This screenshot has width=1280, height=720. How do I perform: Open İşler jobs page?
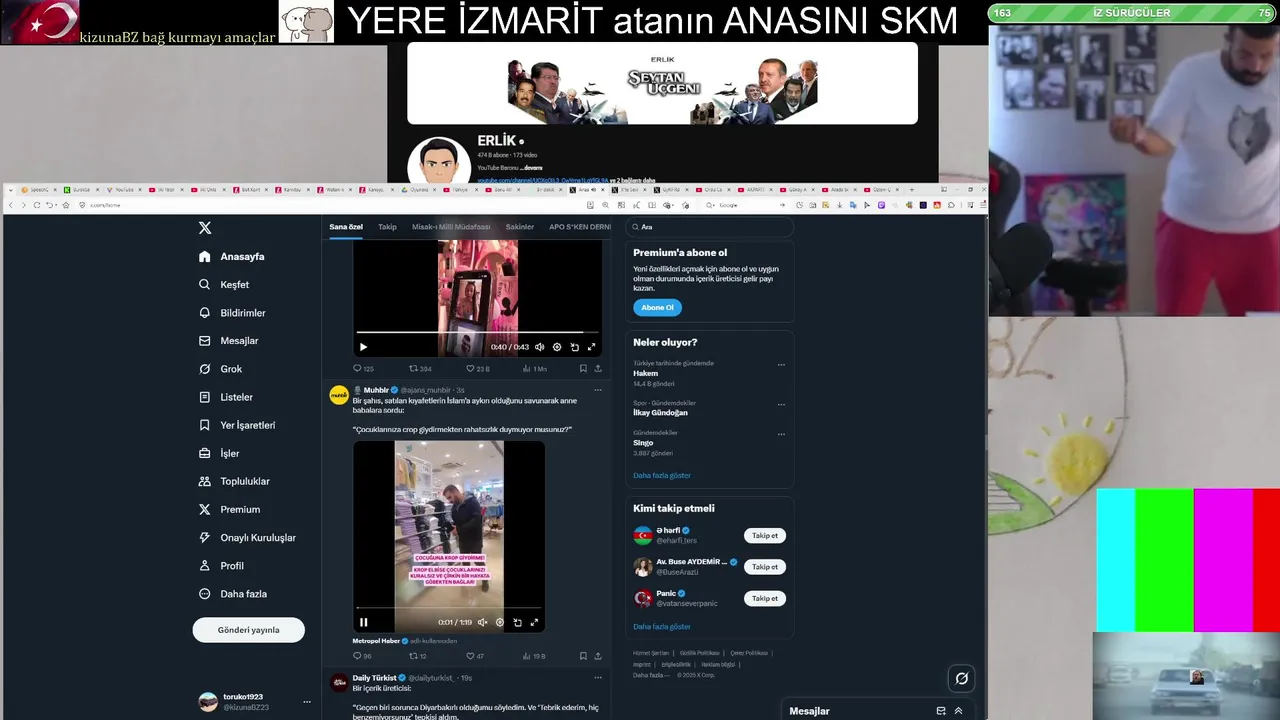click(x=219, y=453)
